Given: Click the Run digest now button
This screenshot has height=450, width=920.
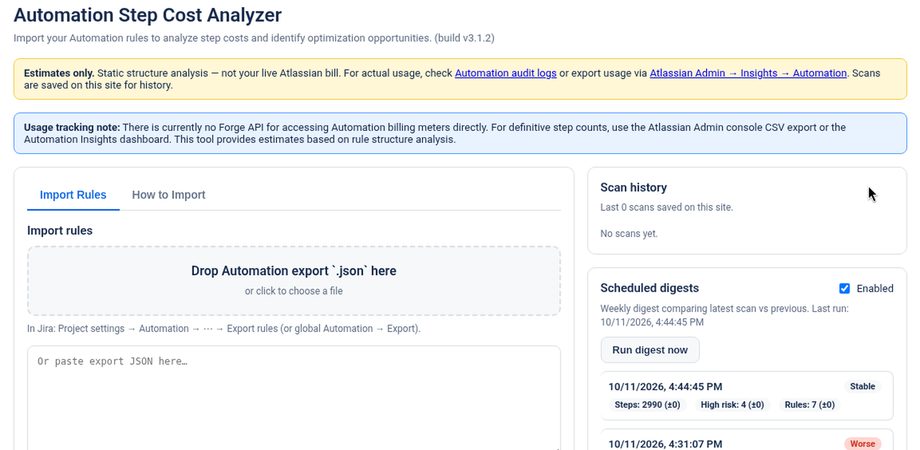Looking at the screenshot, I should pyautogui.click(x=650, y=350).
